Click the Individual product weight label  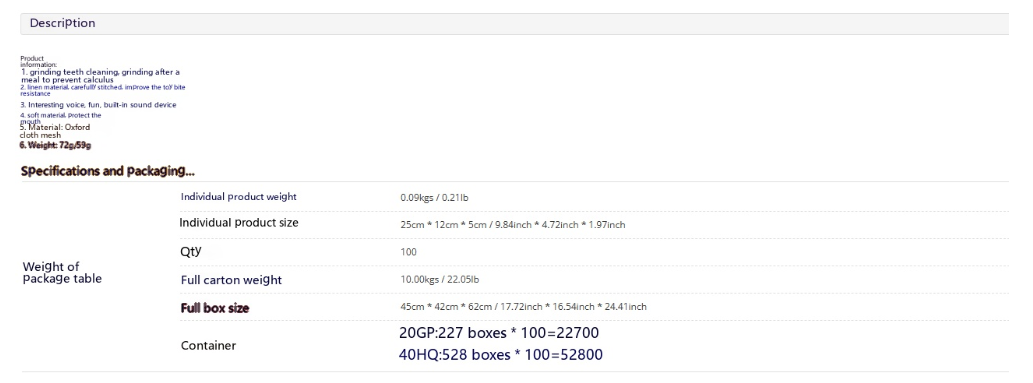click(x=238, y=196)
